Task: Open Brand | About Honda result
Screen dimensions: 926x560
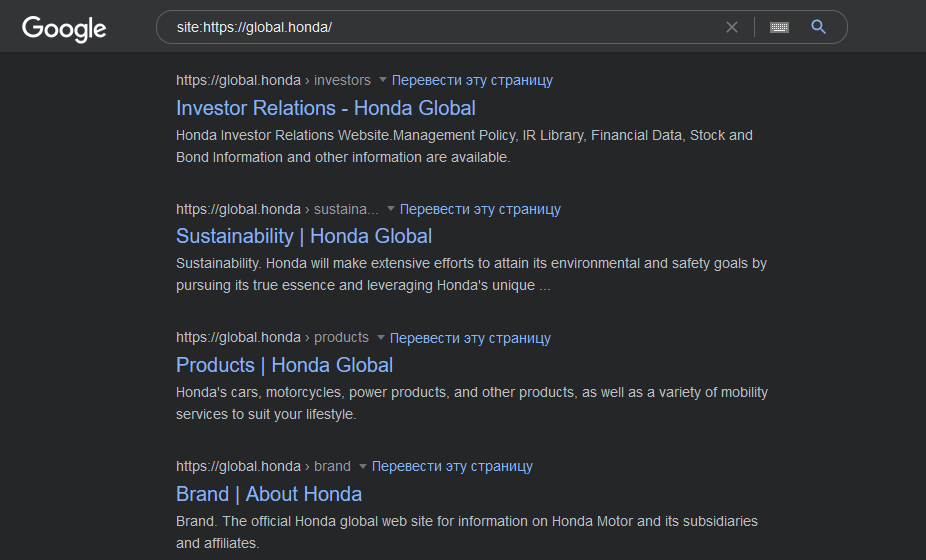Action: [x=269, y=494]
